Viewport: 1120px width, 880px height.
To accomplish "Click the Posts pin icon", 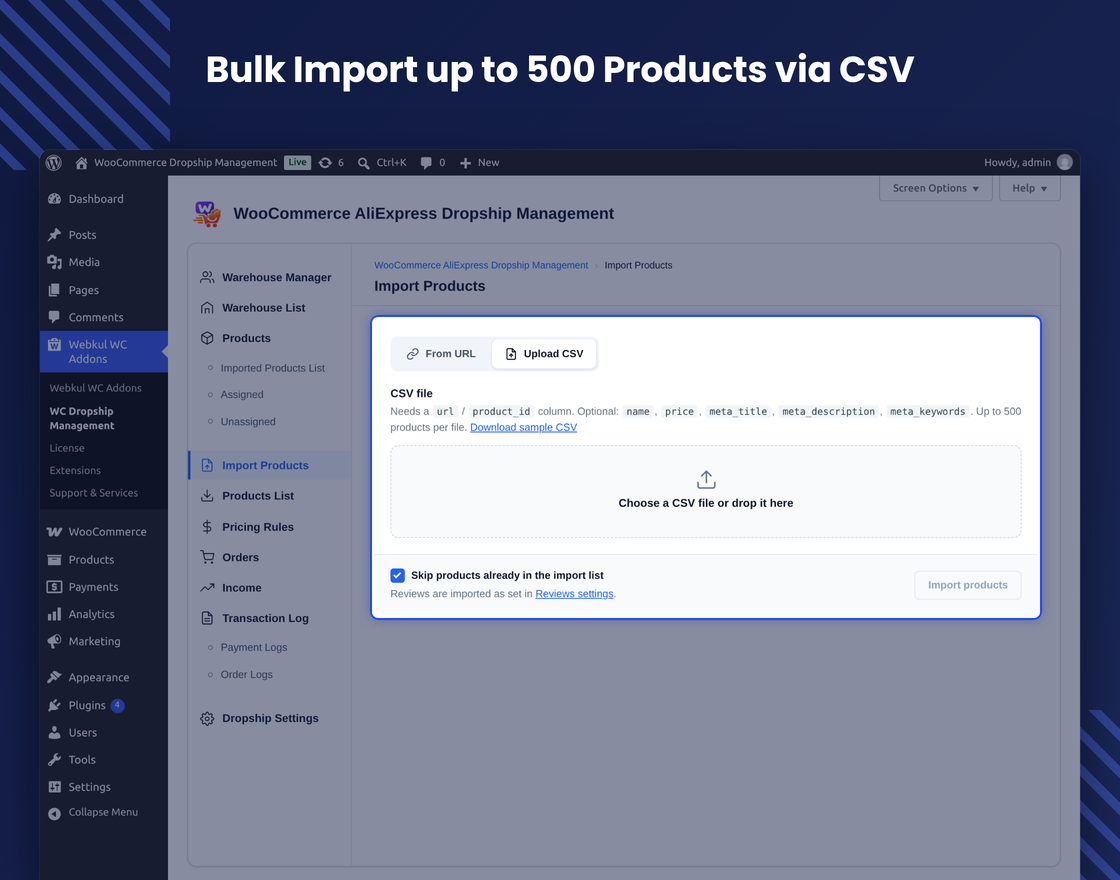I will [54, 234].
